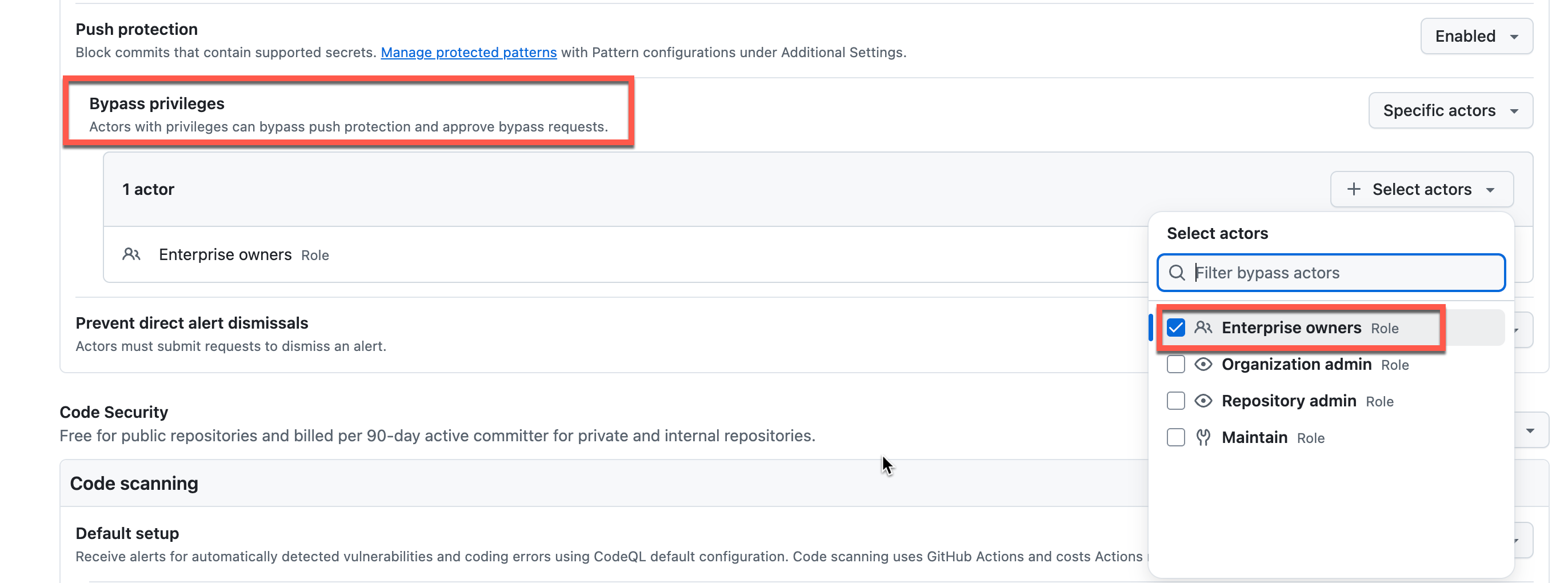This screenshot has width=1568, height=583.
Task: Click the eye icon next to Organization admin
Action: pyautogui.click(x=1203, y=364)
